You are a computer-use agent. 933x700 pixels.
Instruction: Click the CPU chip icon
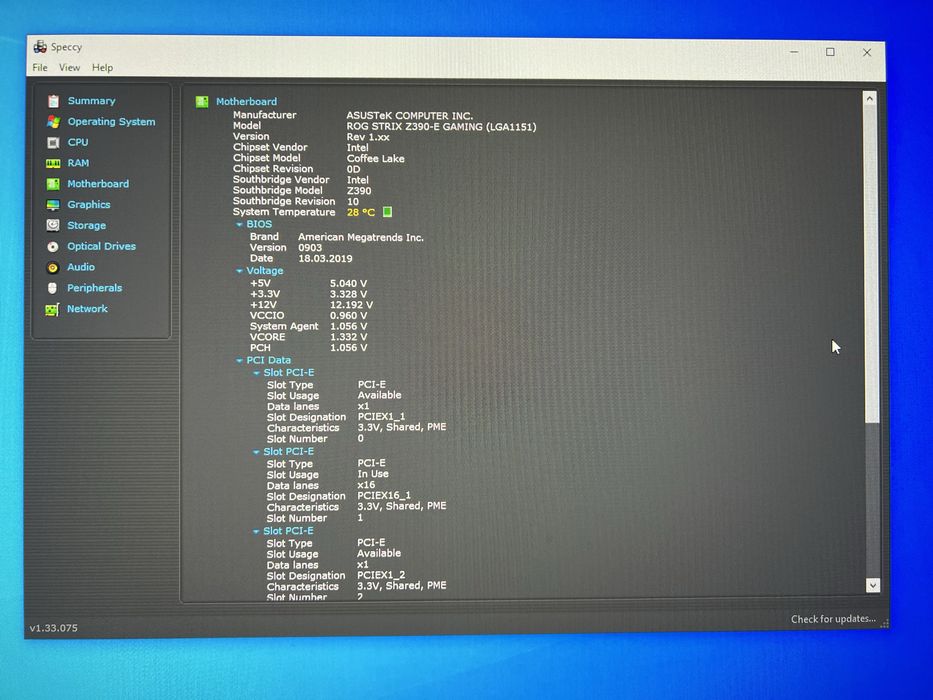click(x=53, y=143)
